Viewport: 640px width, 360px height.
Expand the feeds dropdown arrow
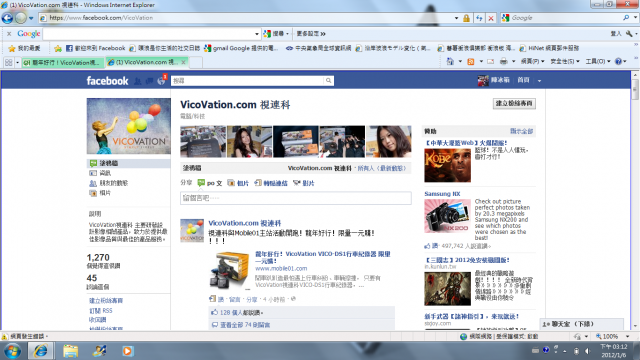(x=481, y=62)
